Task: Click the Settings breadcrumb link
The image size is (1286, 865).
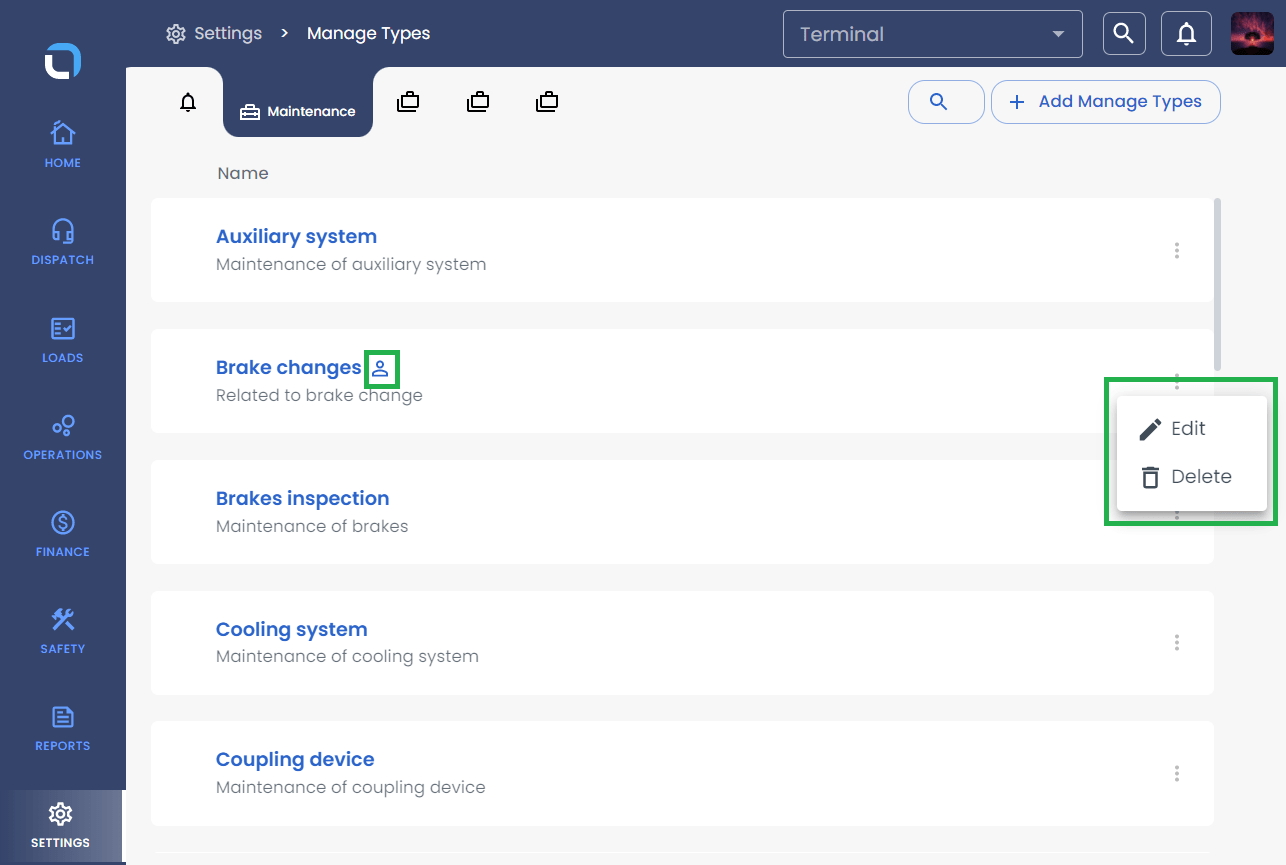Action: (228, 34)
